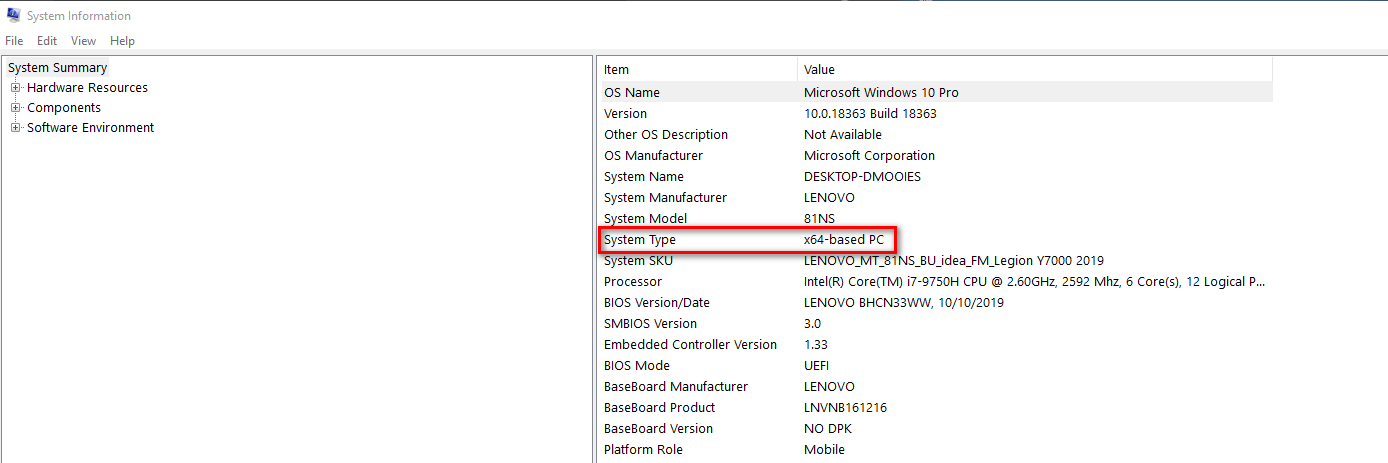1388x463 pixels.
Task: Select the Software Environment label
Action: (x=90, y=128)
